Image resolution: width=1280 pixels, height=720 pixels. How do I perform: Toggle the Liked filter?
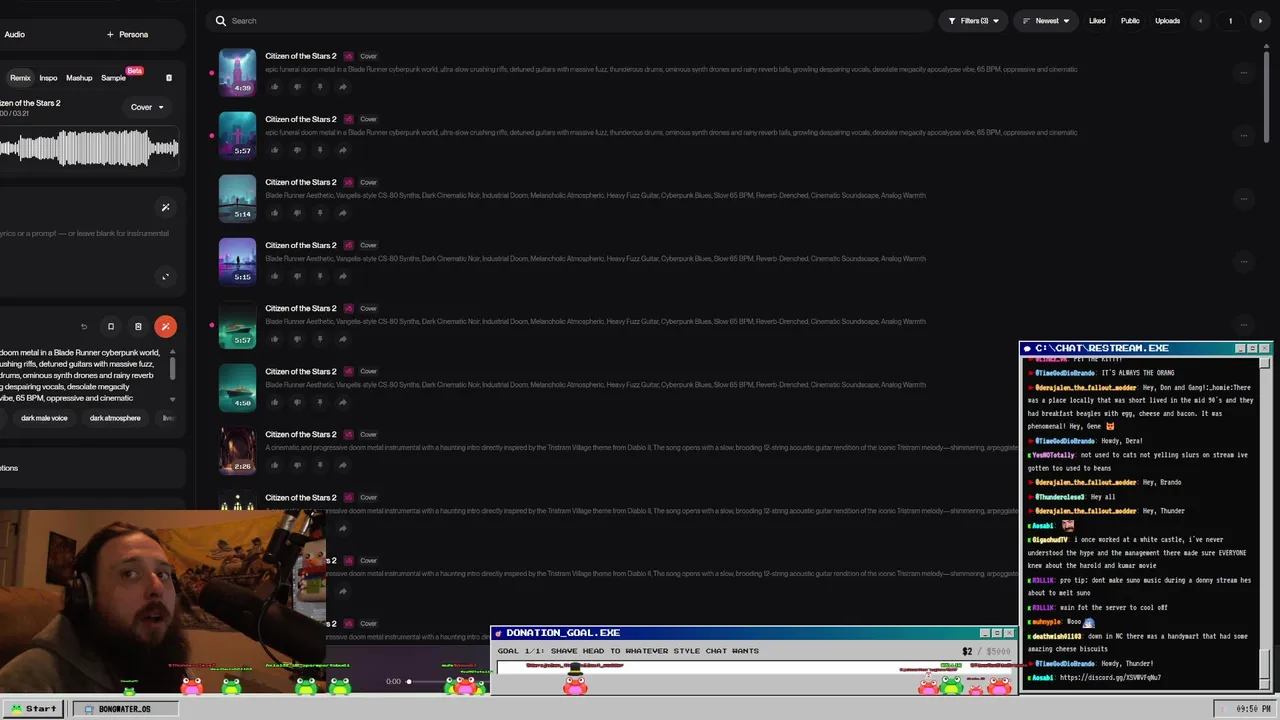(1097, 20)
